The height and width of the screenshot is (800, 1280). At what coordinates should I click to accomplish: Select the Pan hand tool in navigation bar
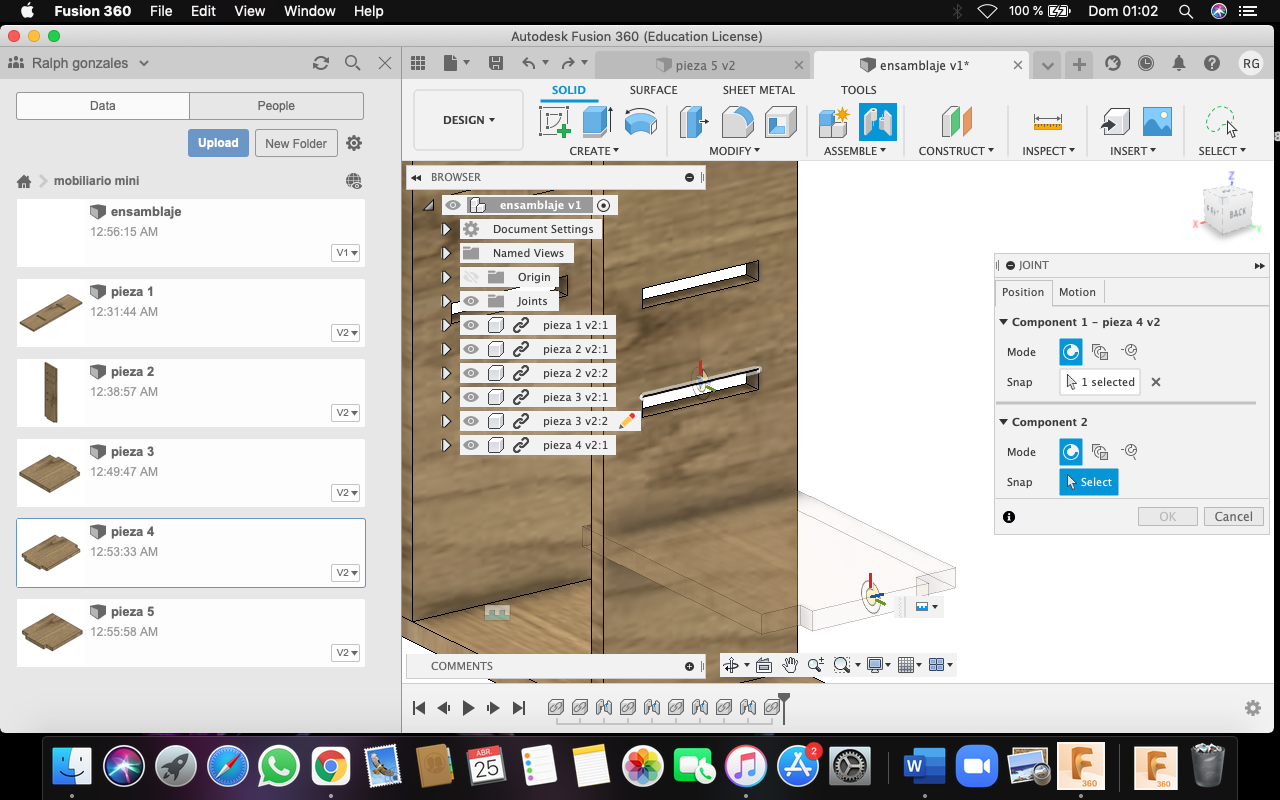[790, 665]
